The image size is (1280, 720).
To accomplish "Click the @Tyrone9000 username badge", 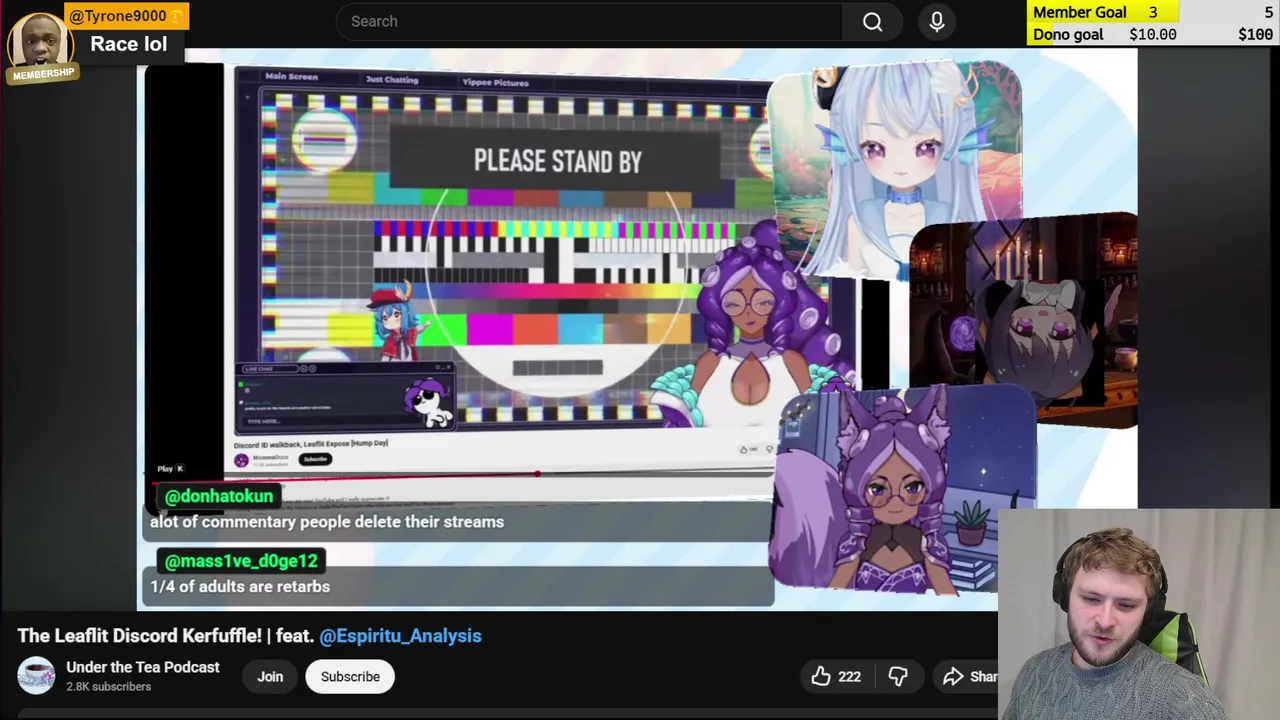I will point(126,16).
